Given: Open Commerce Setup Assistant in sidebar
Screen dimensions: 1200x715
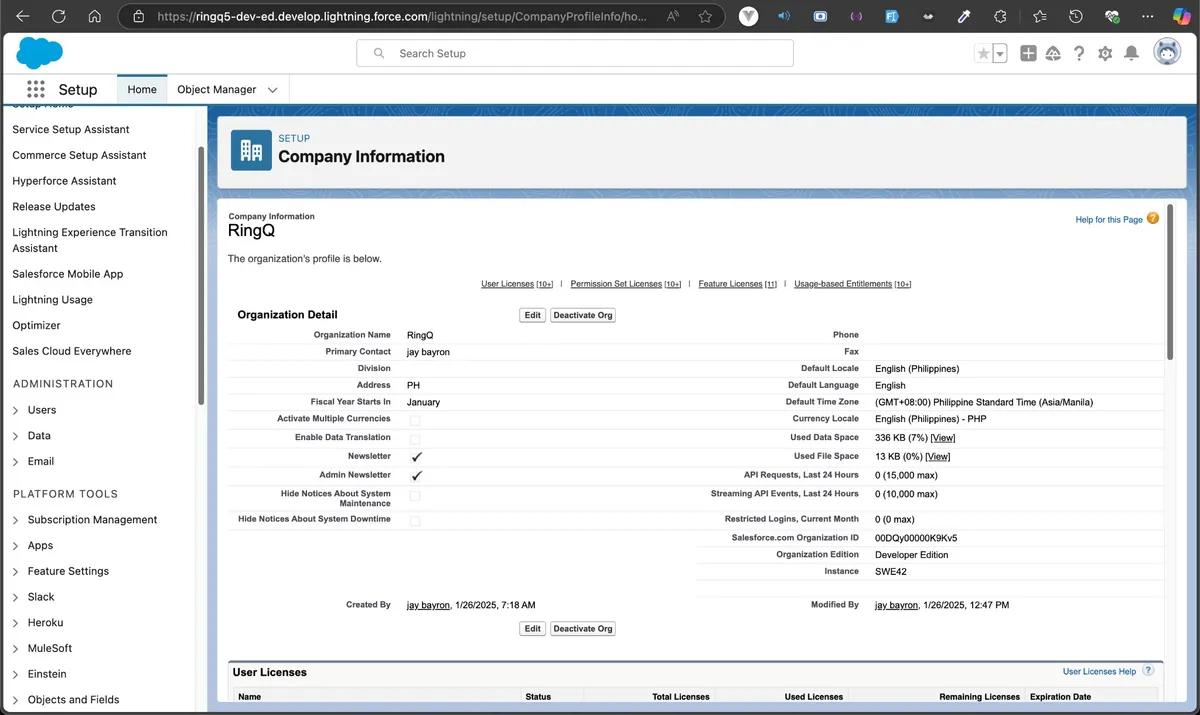Looking at the screenshot, I should (x=79, y=155).
